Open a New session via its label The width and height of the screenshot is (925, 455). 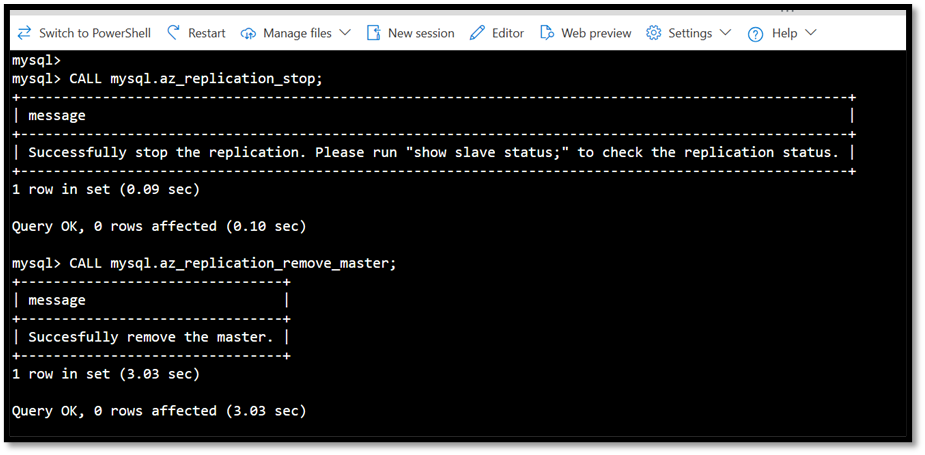click(x=421, y=33)
